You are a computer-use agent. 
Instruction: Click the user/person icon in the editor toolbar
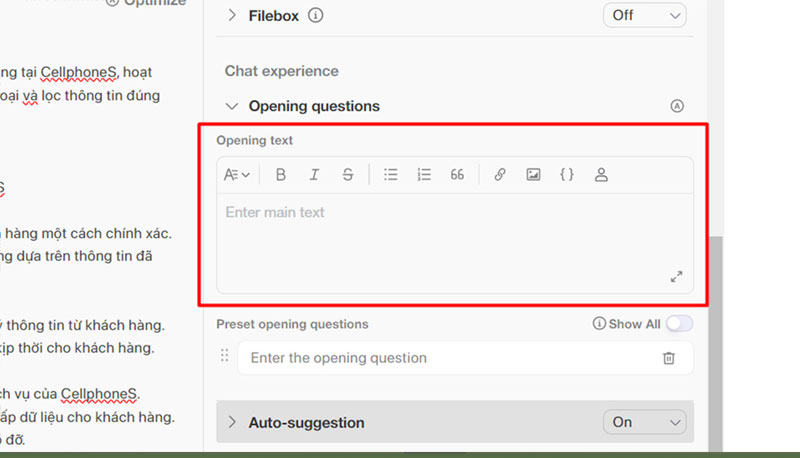pos(601,175)
